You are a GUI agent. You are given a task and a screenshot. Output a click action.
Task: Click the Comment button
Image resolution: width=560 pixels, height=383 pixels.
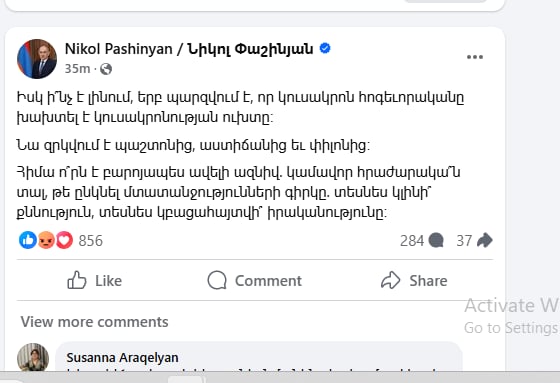[x=255, y=280]
